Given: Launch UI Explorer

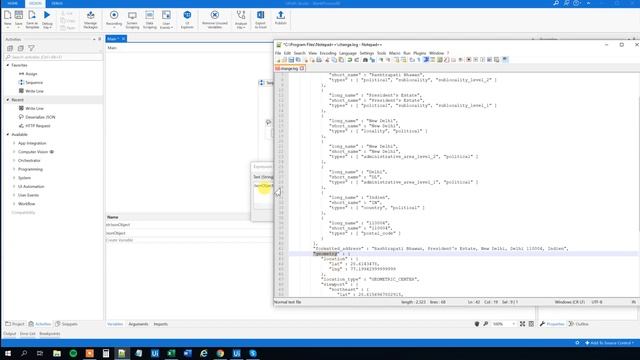Looking at the screenshot, I should (187, 20).
